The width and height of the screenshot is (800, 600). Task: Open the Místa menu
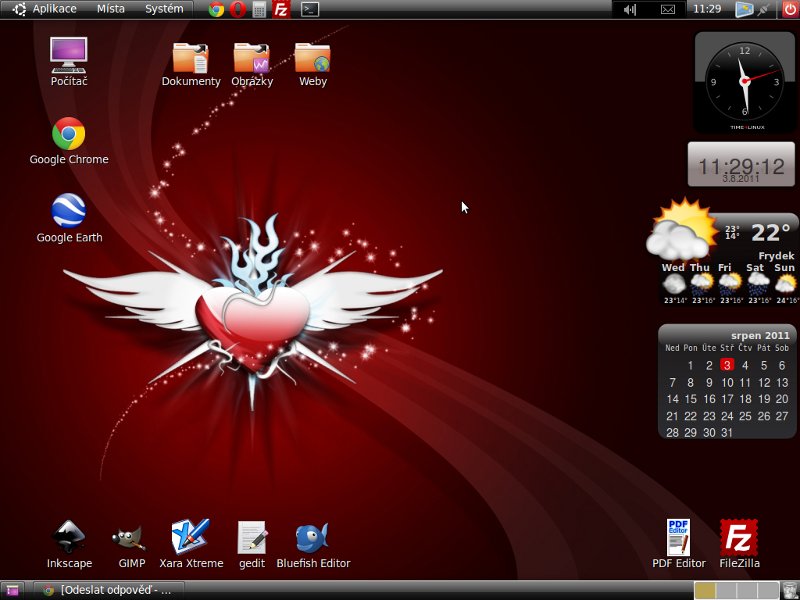111,9
